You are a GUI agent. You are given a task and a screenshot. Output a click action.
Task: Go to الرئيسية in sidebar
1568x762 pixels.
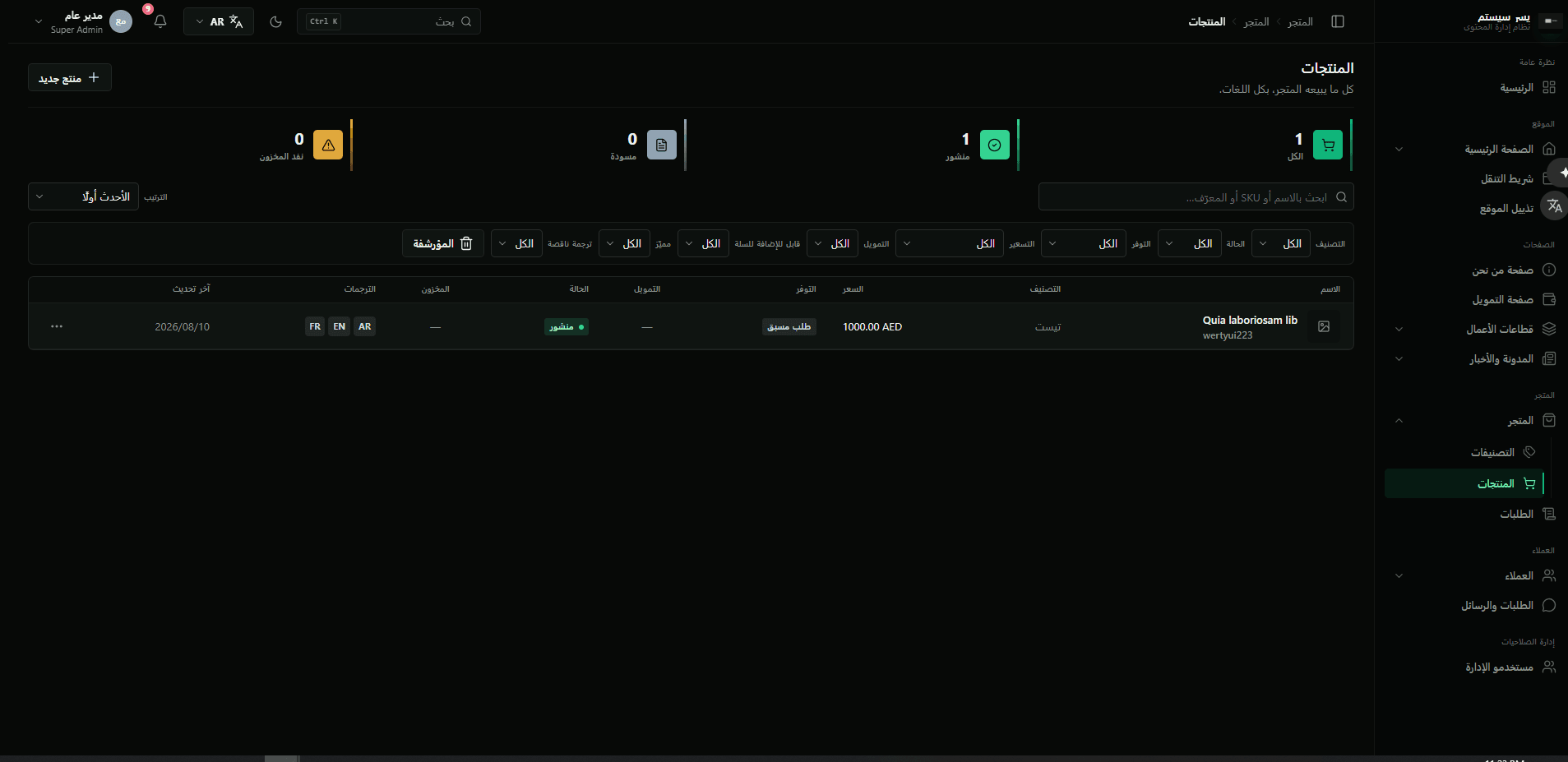[1528, 87]
